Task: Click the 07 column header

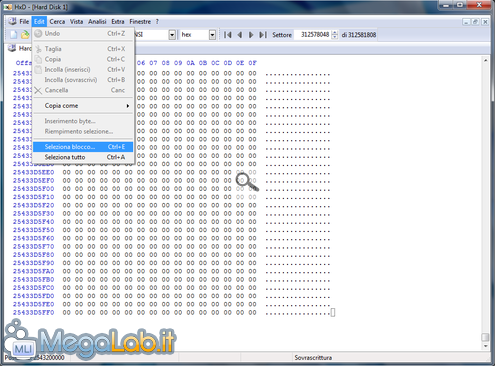Action: click(x=153, y=63)
